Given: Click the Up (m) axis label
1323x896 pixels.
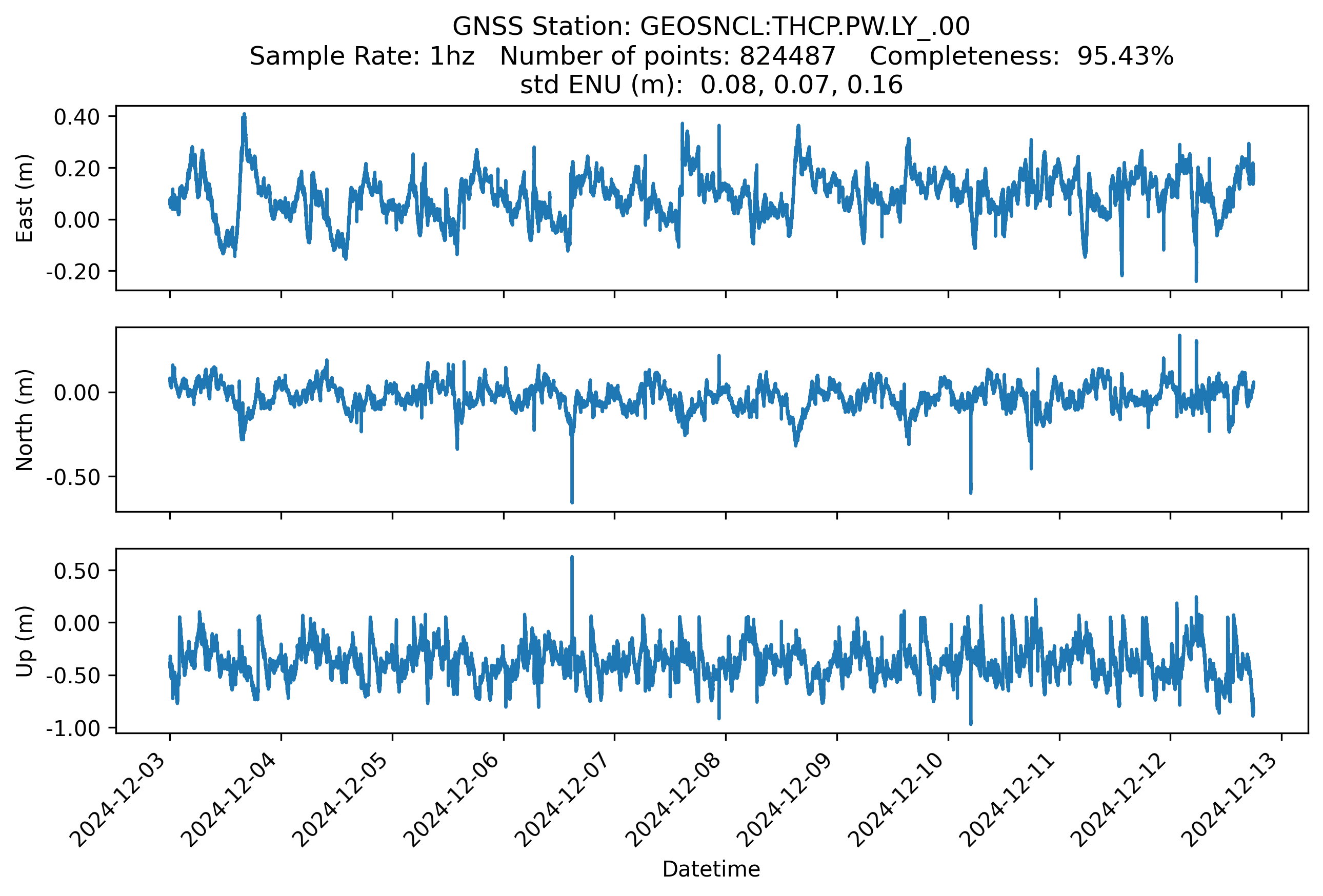Looking at the screenshot, I should click(x=24, y=641).
